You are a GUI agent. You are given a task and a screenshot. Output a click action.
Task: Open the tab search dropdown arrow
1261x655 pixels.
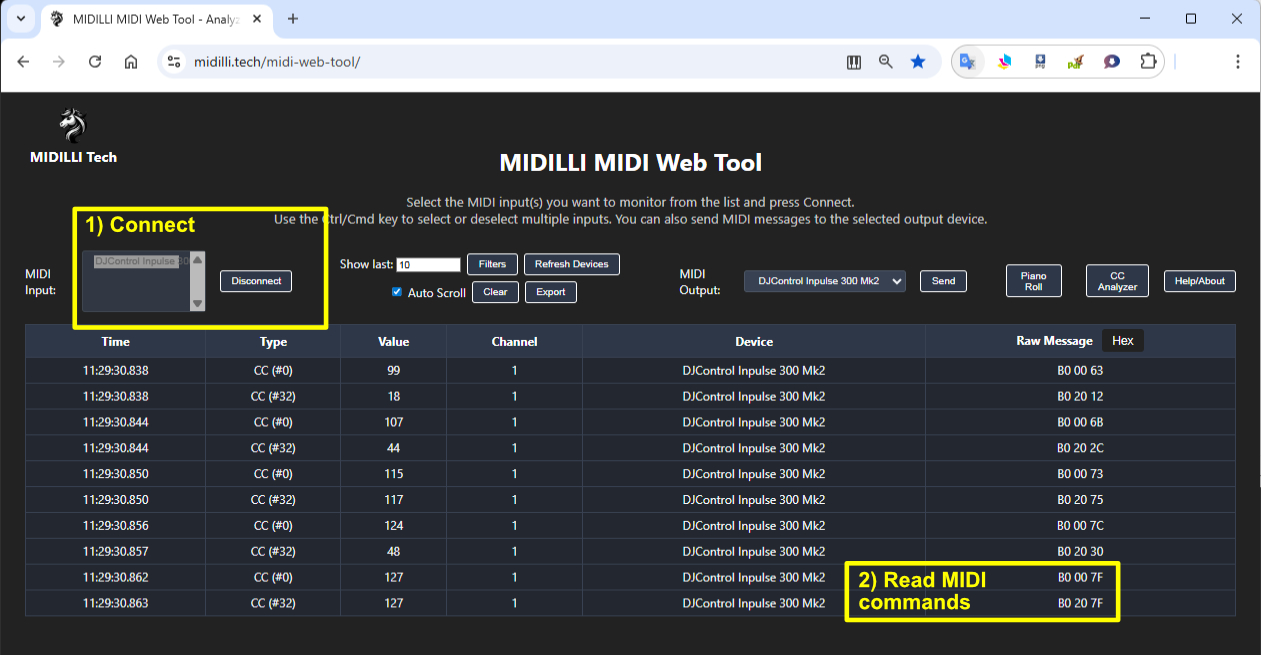point(21,19)
